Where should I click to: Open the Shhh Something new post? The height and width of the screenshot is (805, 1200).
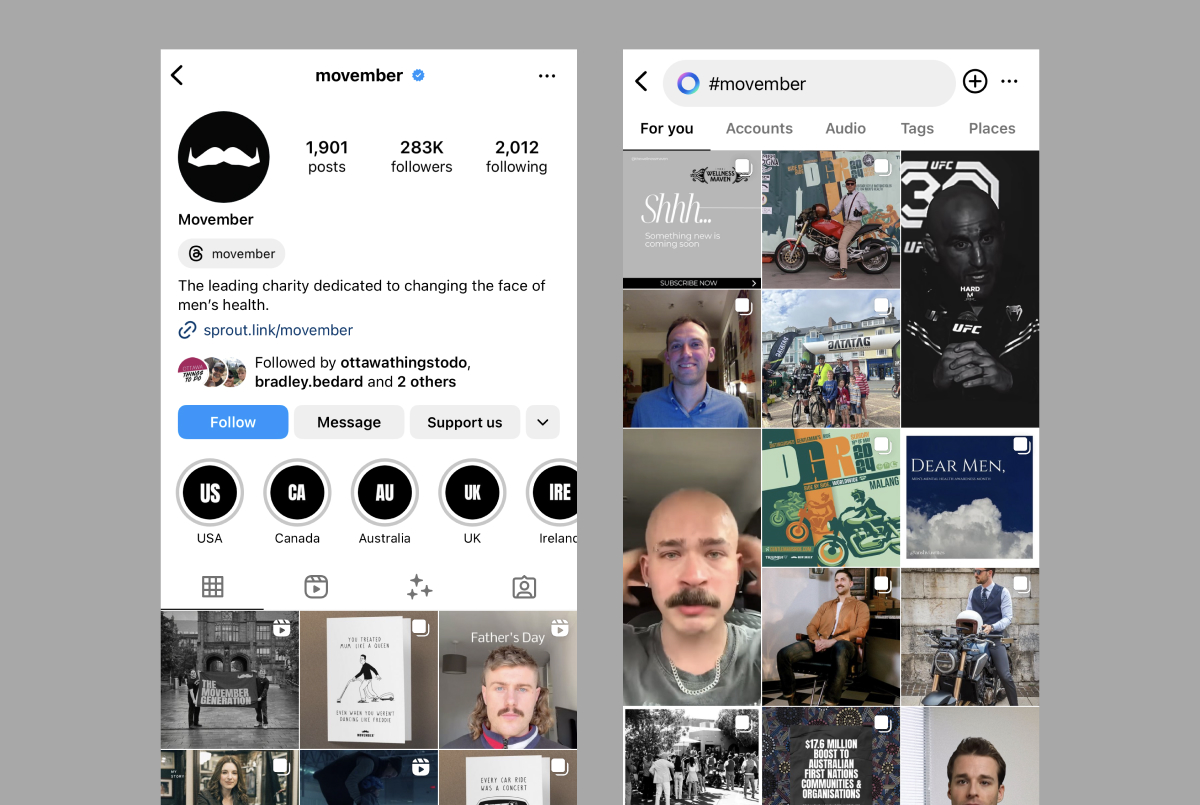pos(692,220)
